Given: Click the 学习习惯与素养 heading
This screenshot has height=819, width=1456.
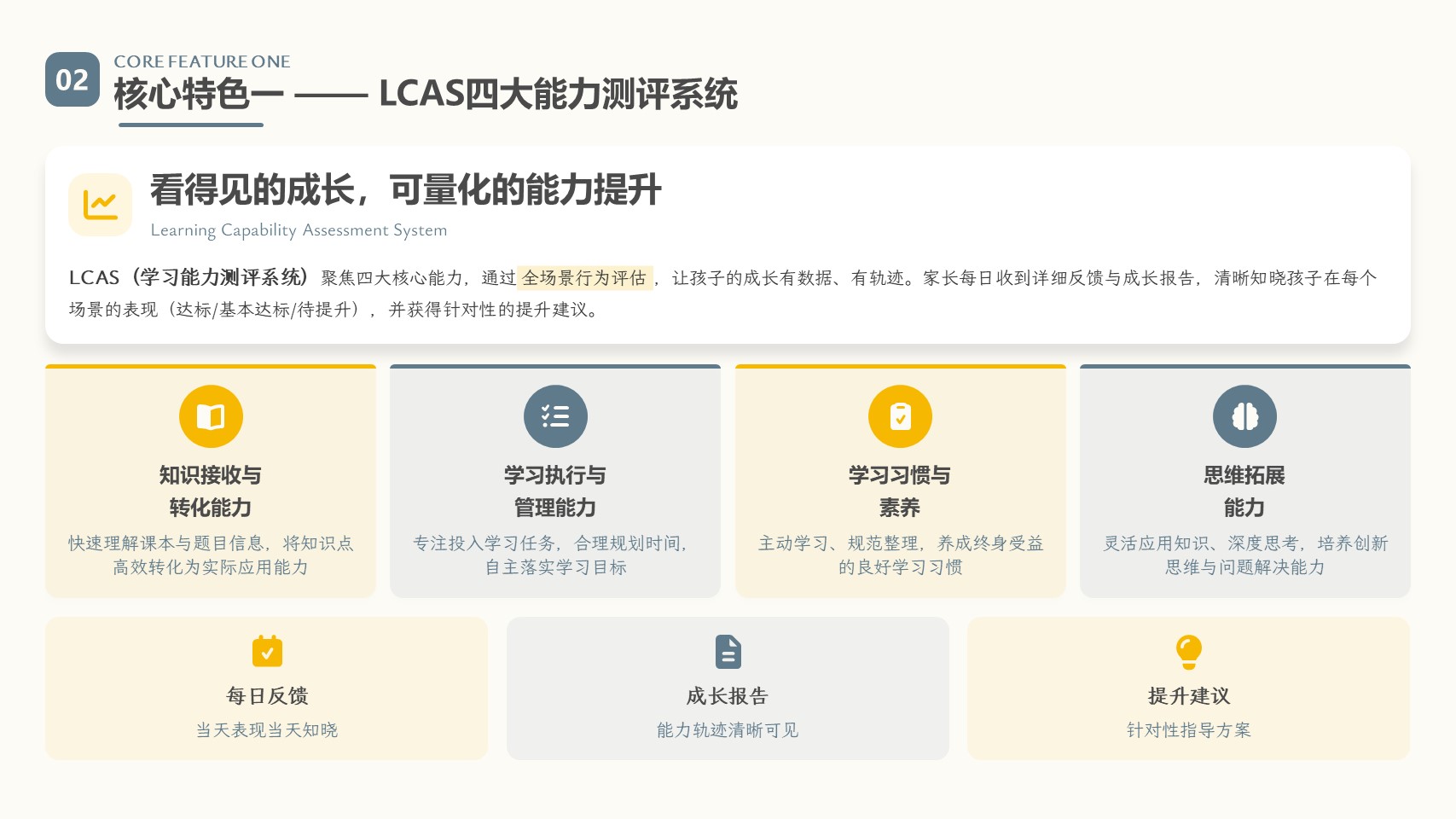Looking at the screenshot, I should pos(900,491).
